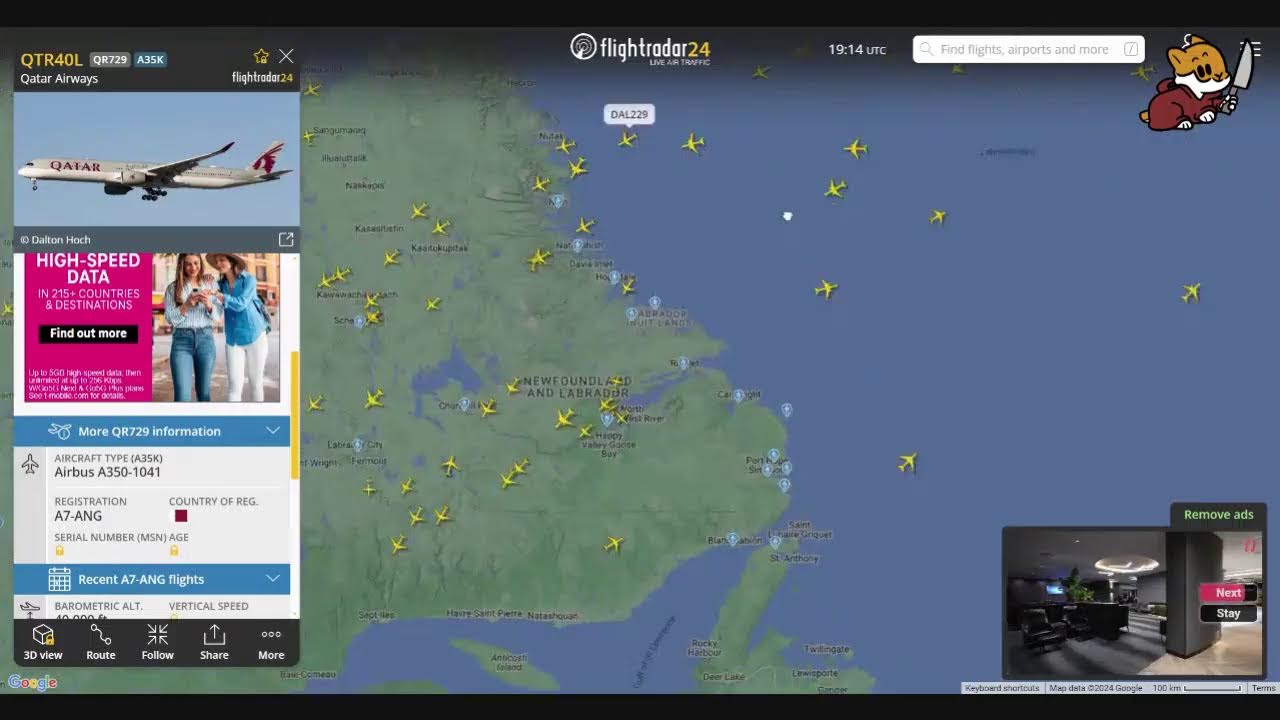Viewport: 1280px width, 720px height.
Task: Click the A35K aircraft type badge
Action: (x=150, y=60)
